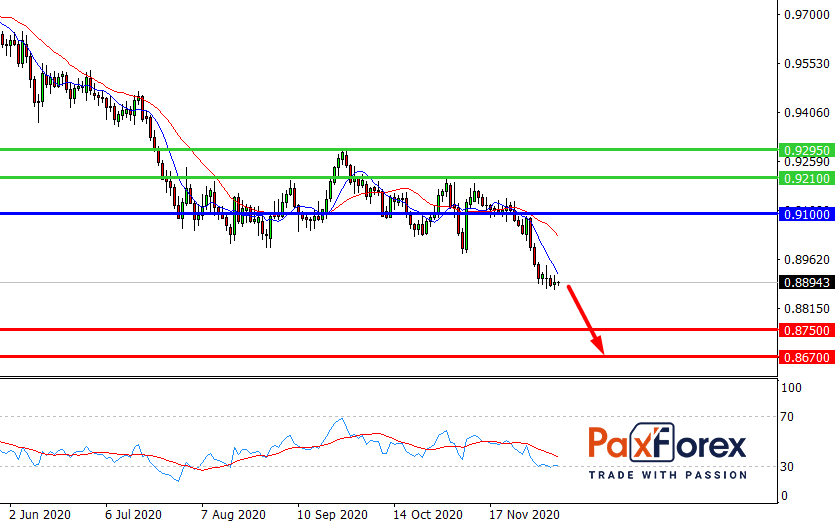Select the blue 0.91000 horizontal line
The width and height of the screenshot is (838, 523).
pyautogui.click(x=389, y=214)
